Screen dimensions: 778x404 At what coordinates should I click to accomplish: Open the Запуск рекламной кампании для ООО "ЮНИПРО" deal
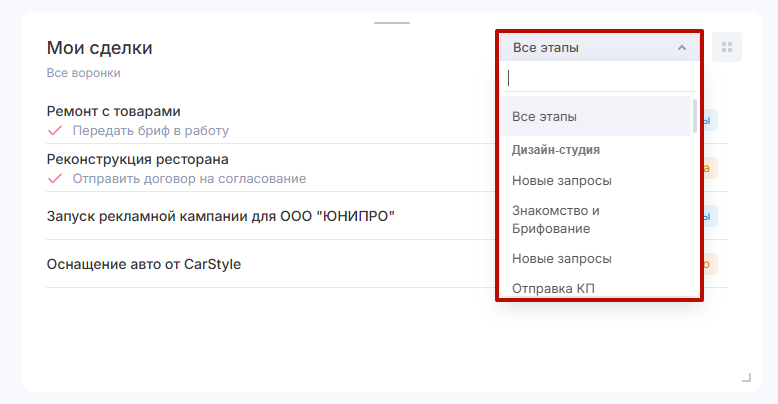coord(221,216)
